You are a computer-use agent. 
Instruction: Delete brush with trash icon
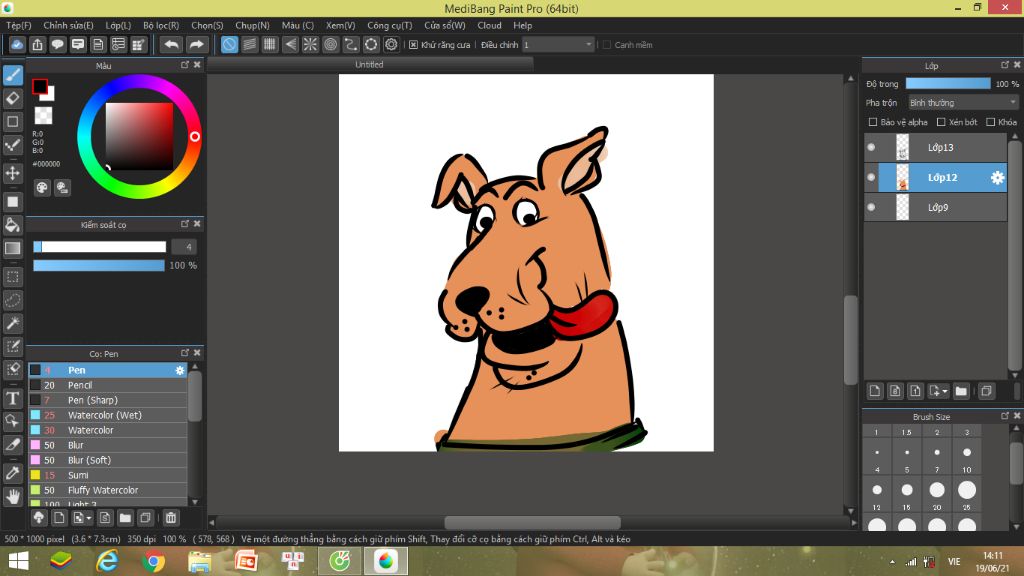[170, 518]
